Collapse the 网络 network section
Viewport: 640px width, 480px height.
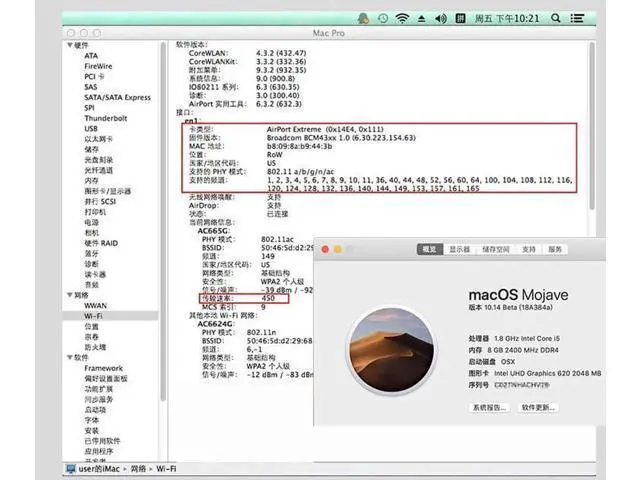(70, 295)
